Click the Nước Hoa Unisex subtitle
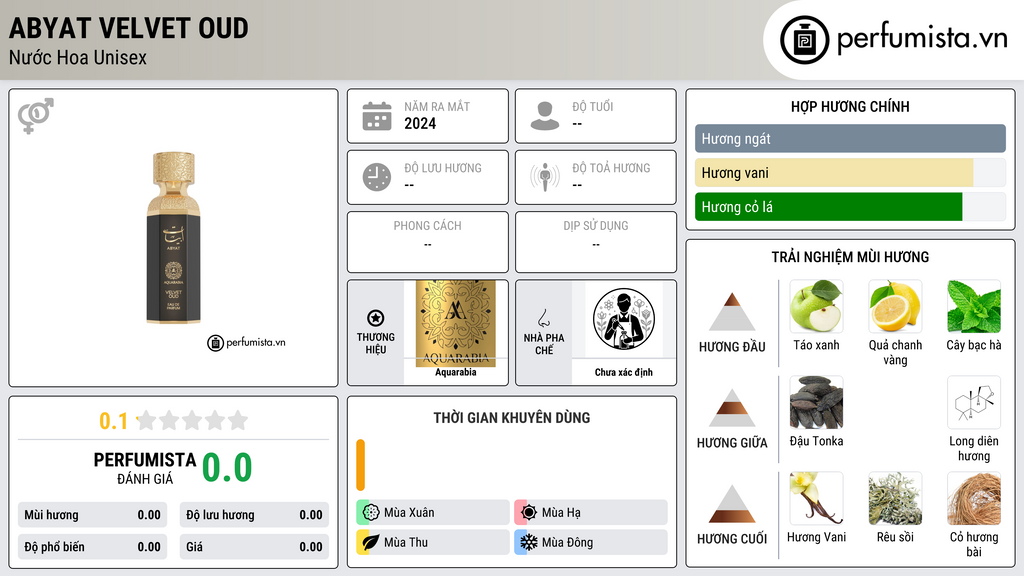 78,58
